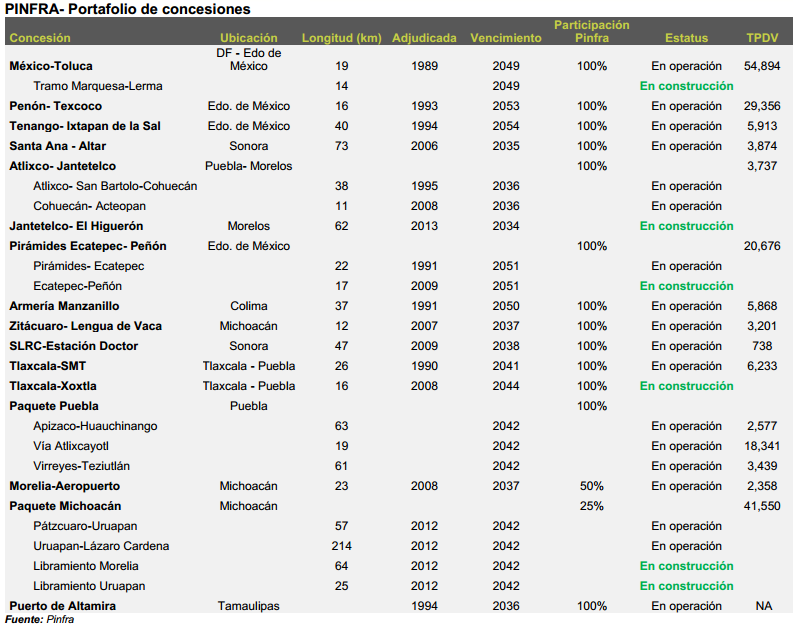This screenshot has height=627, width=798.
Task: Select the 'México-Toluca' concession row name
Action: (x=51, y=66)
